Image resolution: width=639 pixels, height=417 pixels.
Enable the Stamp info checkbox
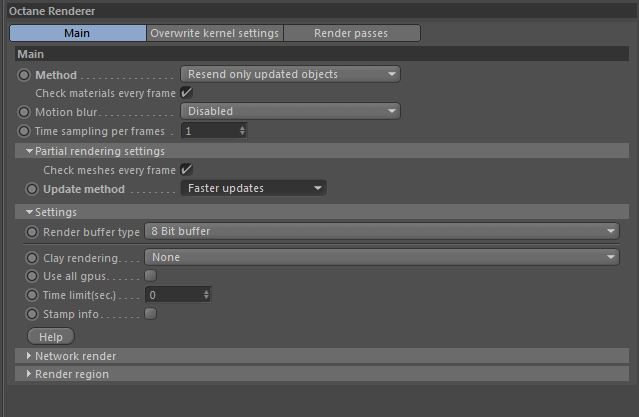pos(150,313)
